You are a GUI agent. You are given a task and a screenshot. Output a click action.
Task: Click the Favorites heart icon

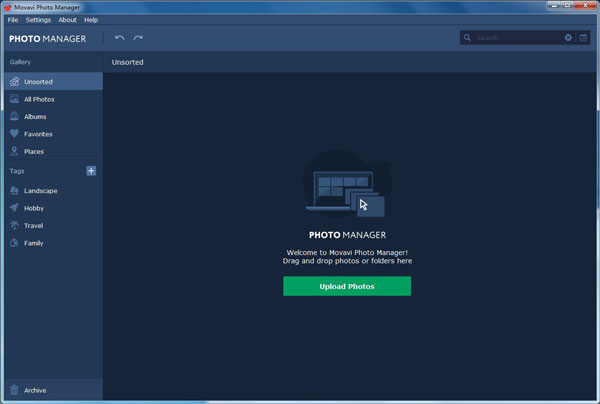click(14, 134)
